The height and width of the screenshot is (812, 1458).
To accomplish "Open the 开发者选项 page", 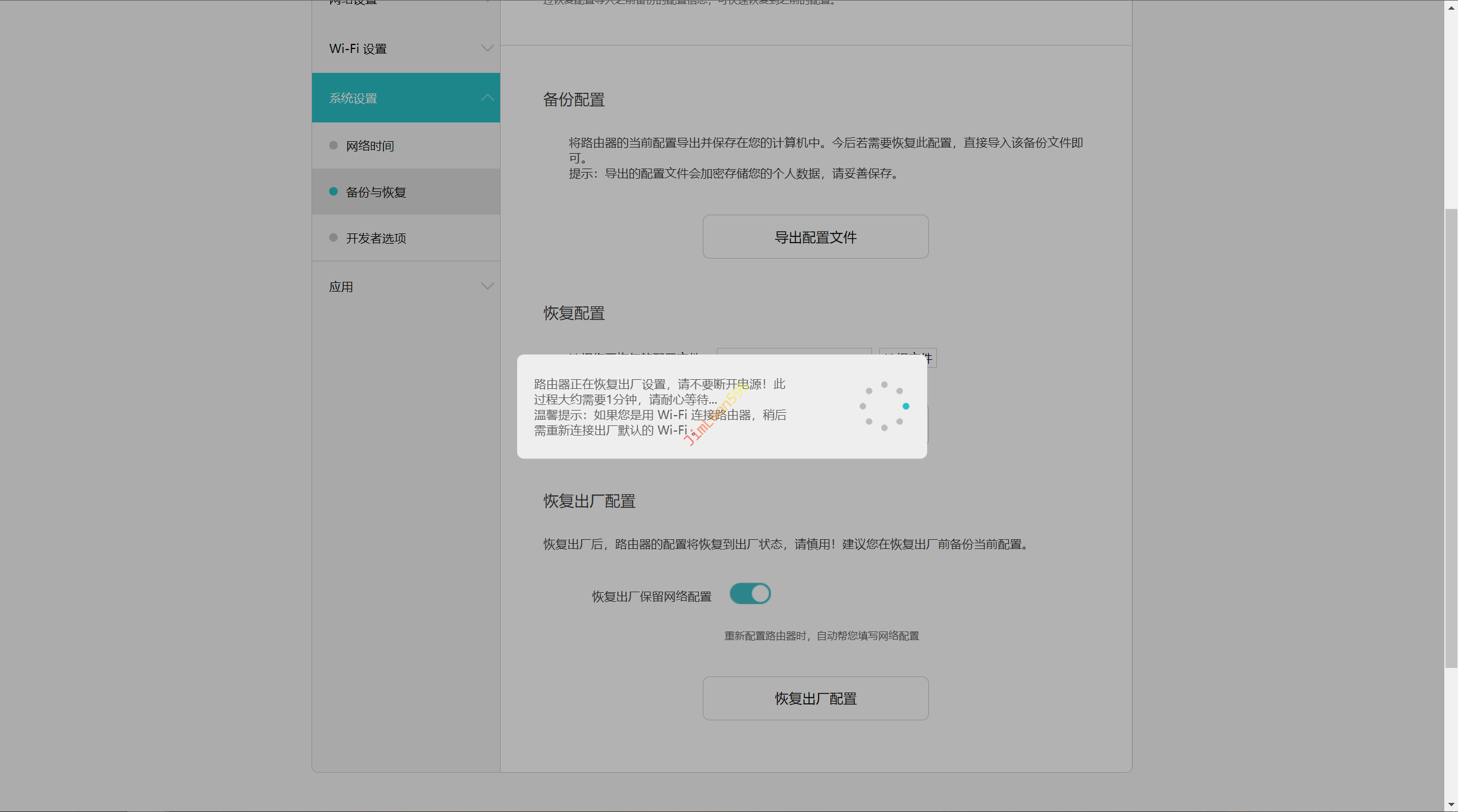I will (x=376, y=239).
